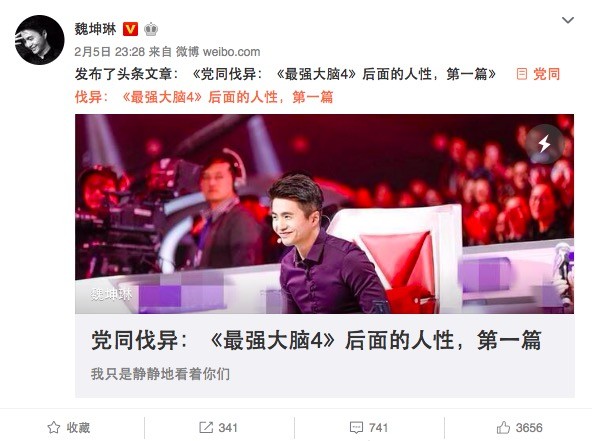Click the username 魏坤琳

coord(96,29)
